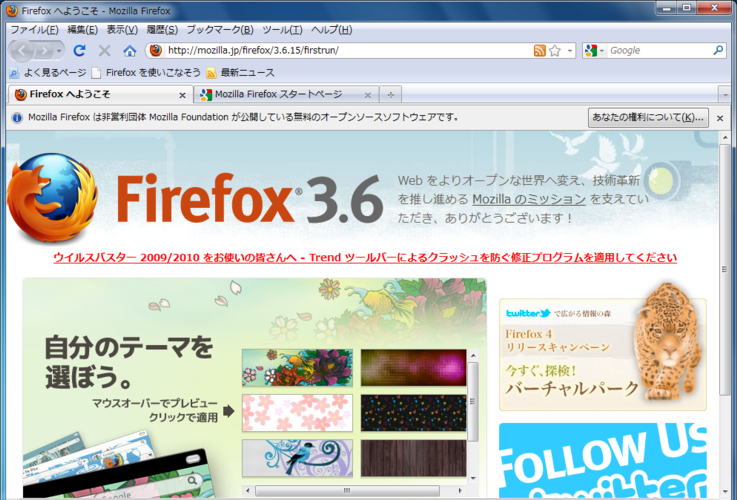
Task: Close the Mozilla Firefox スタートページ tab
Action: pyautogui.click(x=368, y=95)
